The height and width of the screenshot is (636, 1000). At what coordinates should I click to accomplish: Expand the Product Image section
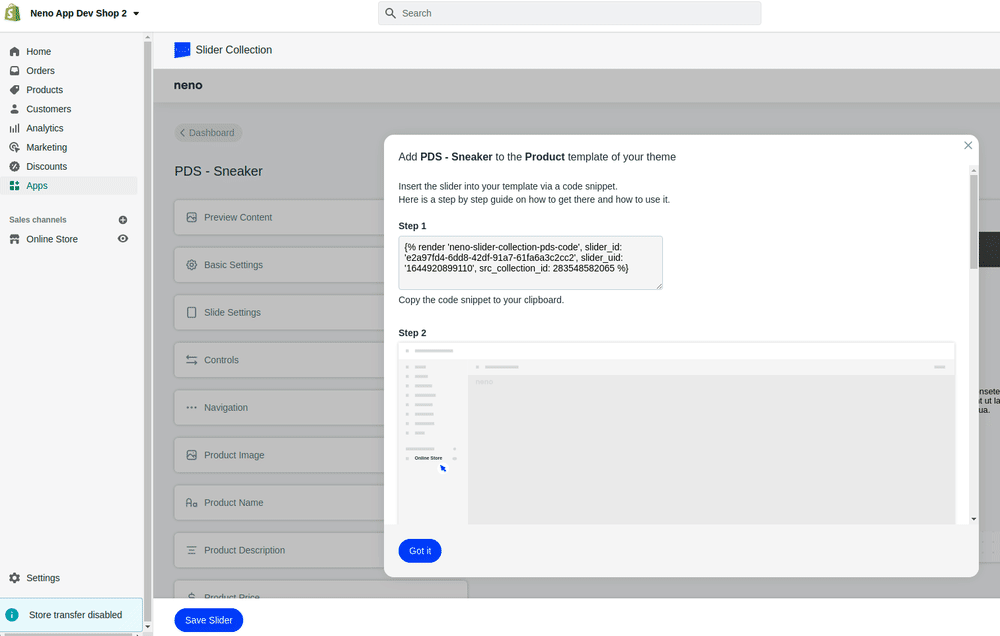(x=279, y=455)
